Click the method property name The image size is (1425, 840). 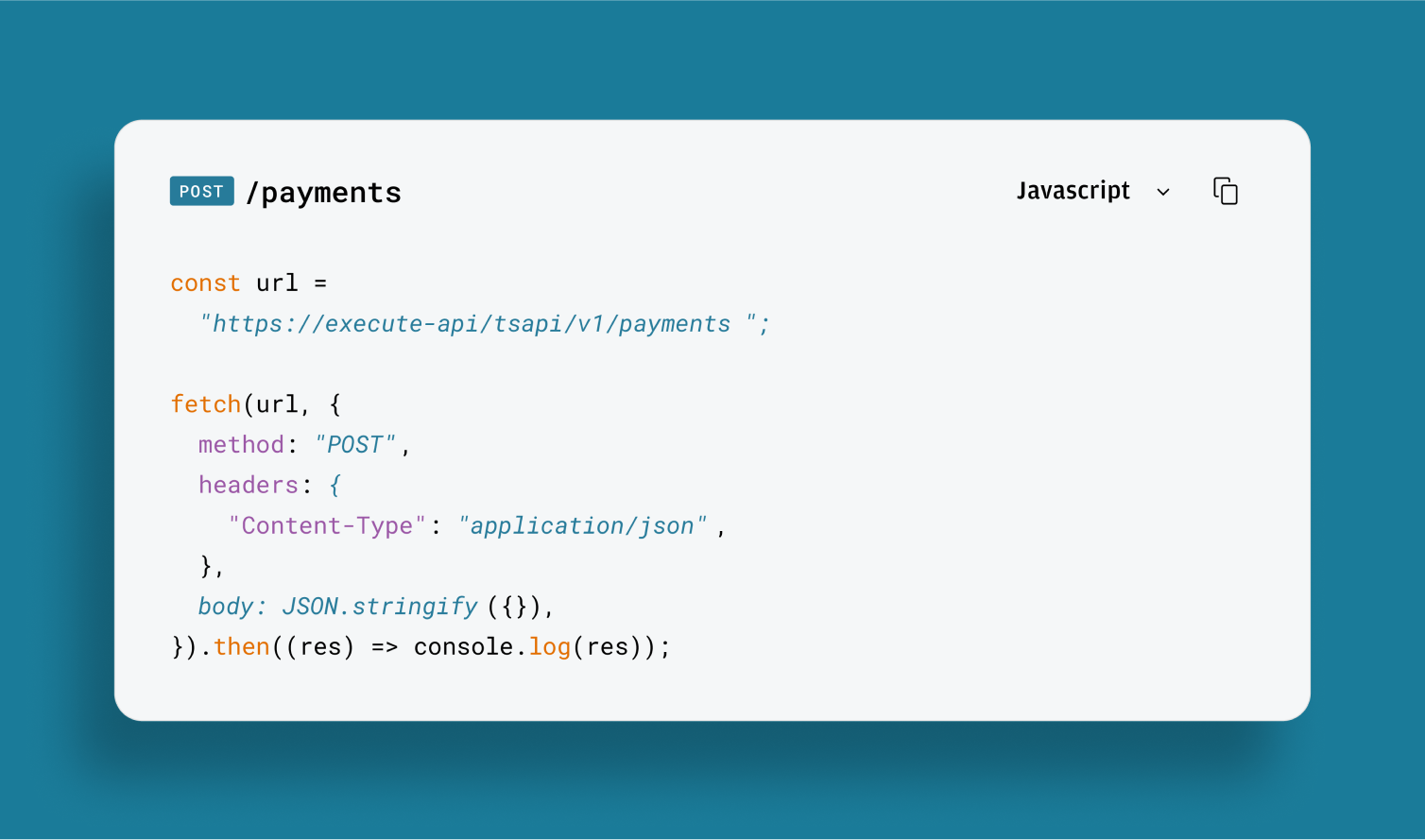click(x=241, y=444)
